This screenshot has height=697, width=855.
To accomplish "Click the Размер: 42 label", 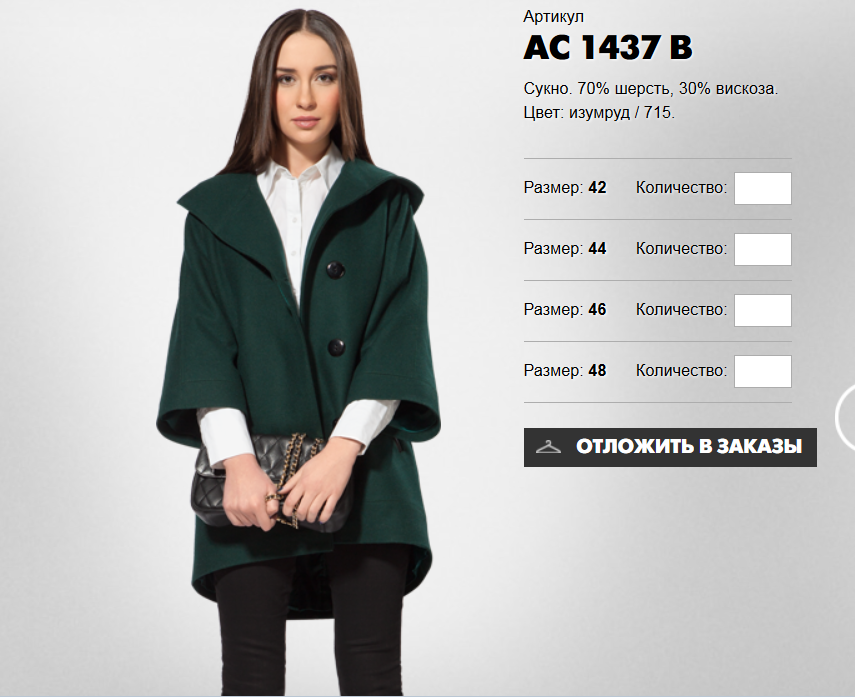I will click(x=565, y=188).
